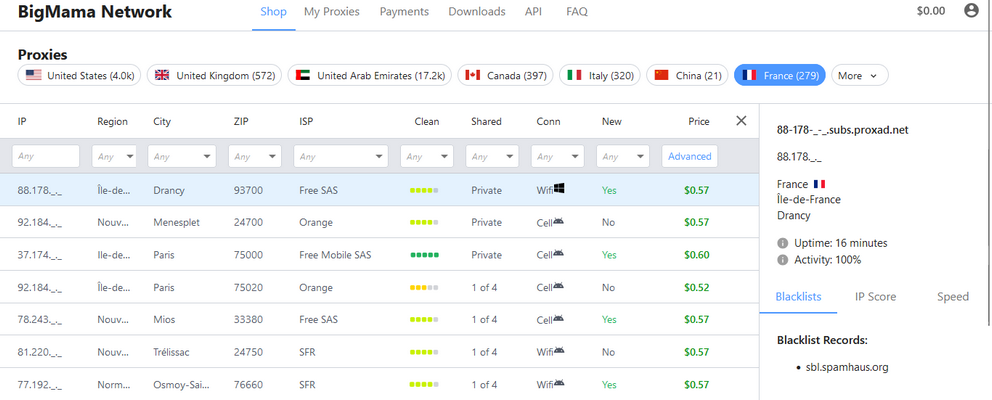Click the Android icon in the Mios row
Image resolution: width=992 pixels, height=400 pixels.
(x=559, y=318)
